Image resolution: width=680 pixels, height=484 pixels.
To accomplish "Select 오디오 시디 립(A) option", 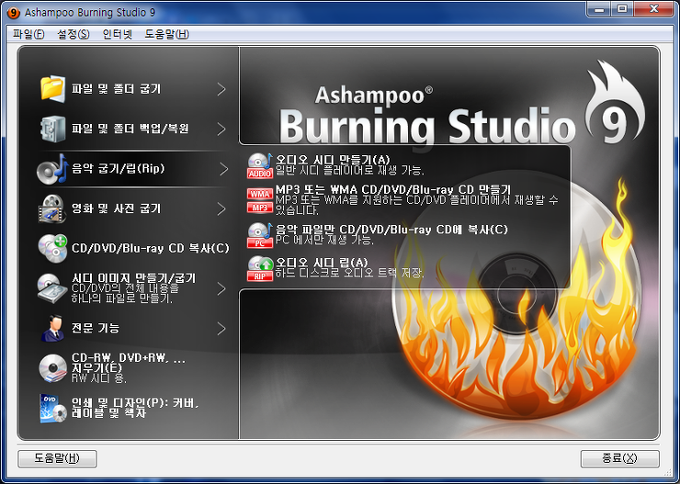I will point(322,262).
